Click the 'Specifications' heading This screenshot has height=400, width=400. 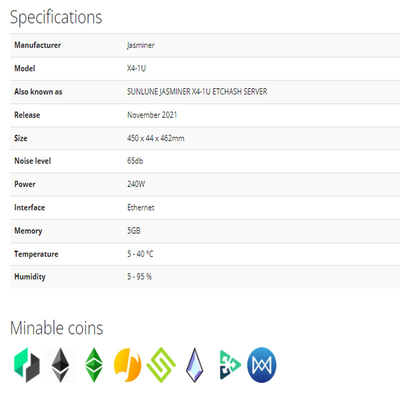(56, 17)
